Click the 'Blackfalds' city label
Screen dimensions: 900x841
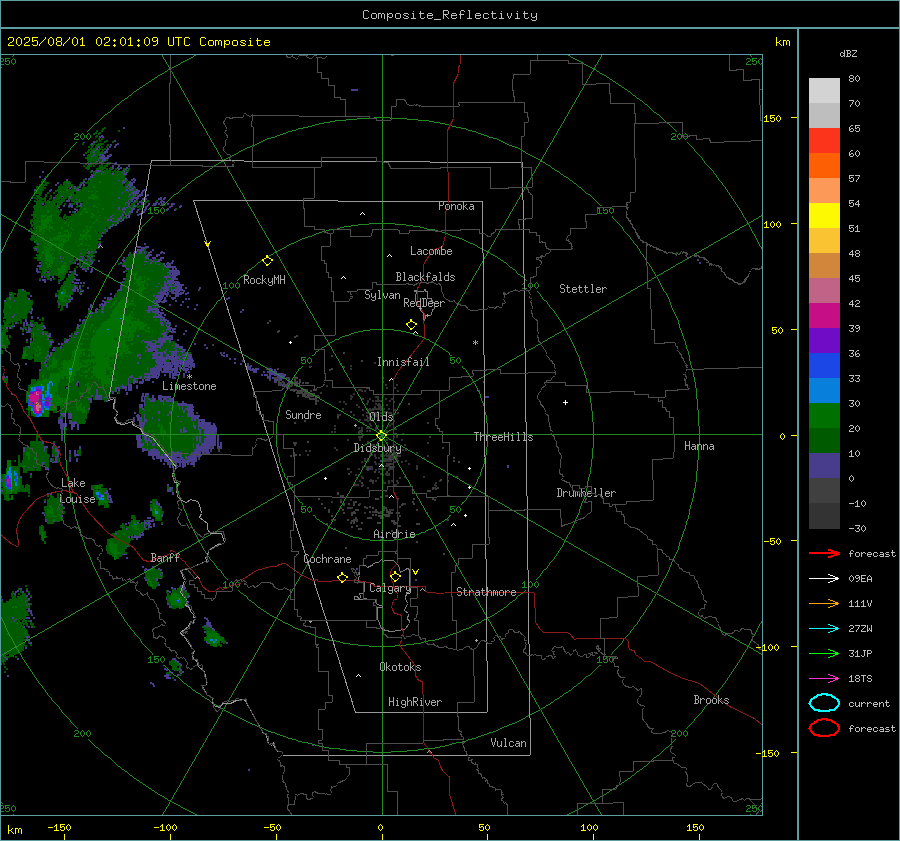coord(425,277)
